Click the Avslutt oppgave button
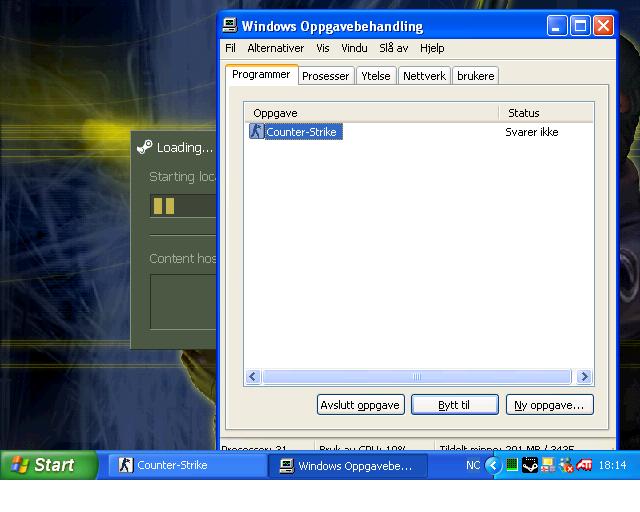The image size is (640, 512). click(360, 405)
